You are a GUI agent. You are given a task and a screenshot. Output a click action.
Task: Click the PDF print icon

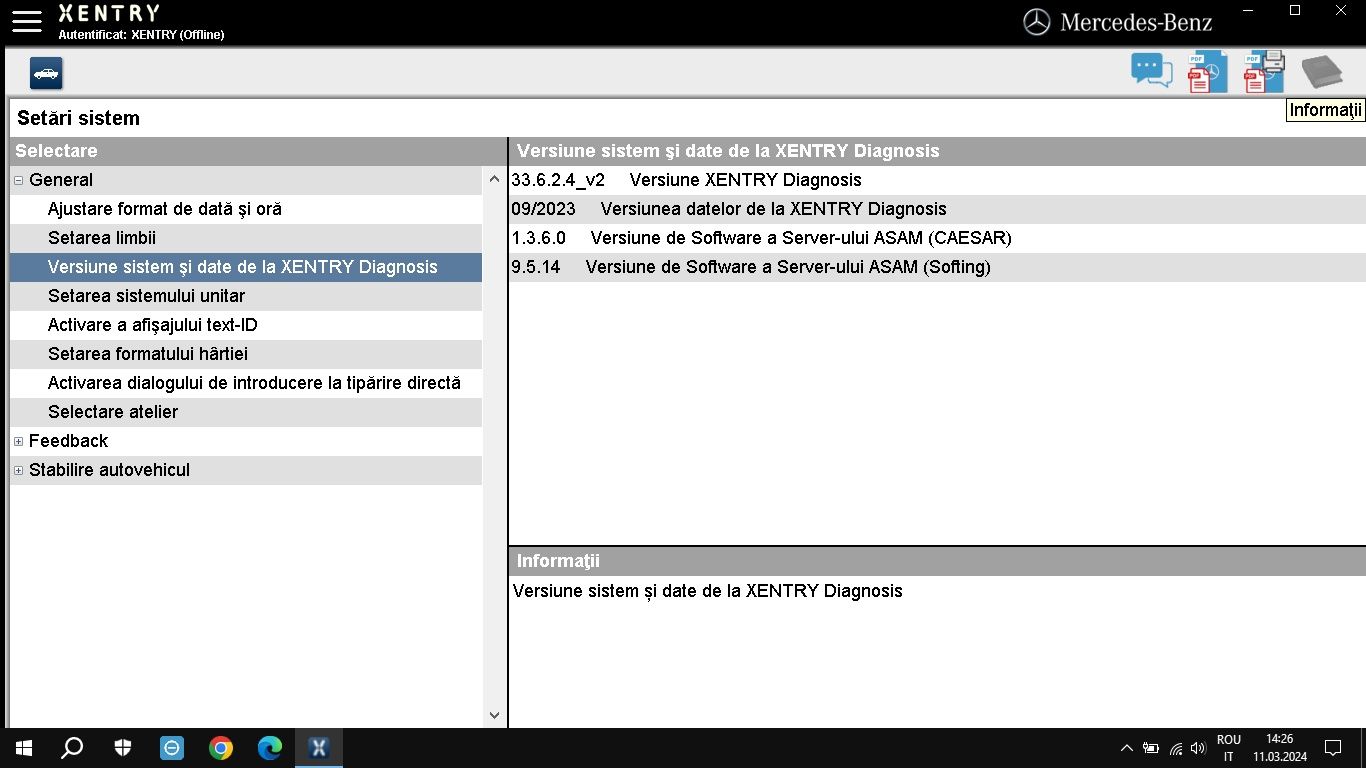[1264, 72]
